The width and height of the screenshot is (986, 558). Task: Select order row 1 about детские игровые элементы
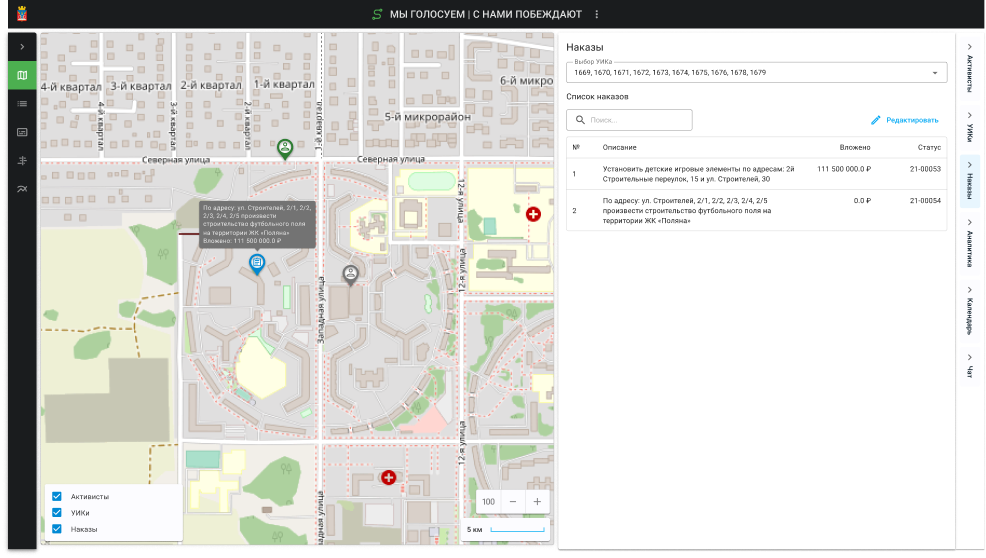(x=756, y=174)
